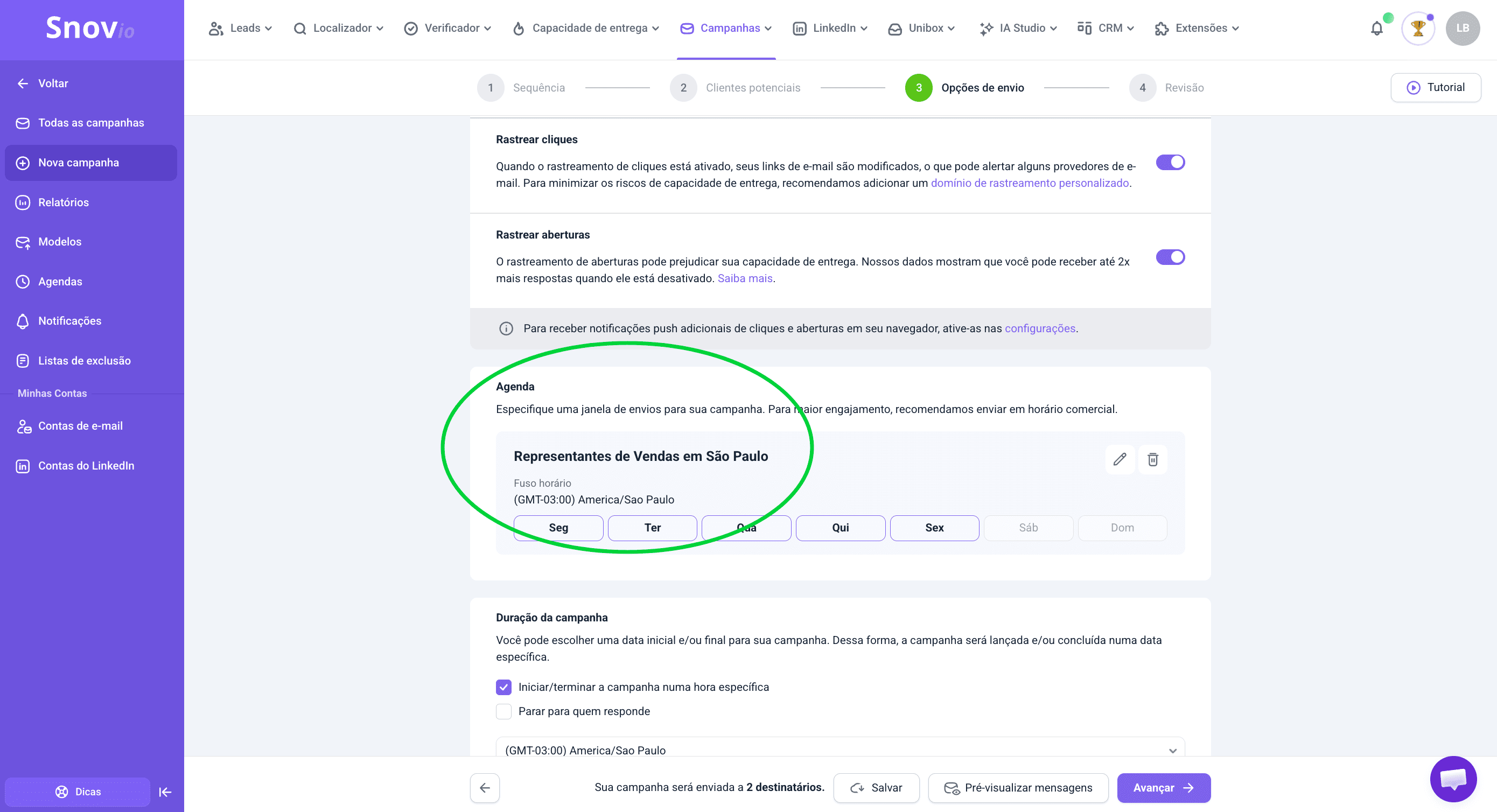Click the trophy achievements icon
The height and width of the screenshot is (812, 1497).
point(1417,28)
